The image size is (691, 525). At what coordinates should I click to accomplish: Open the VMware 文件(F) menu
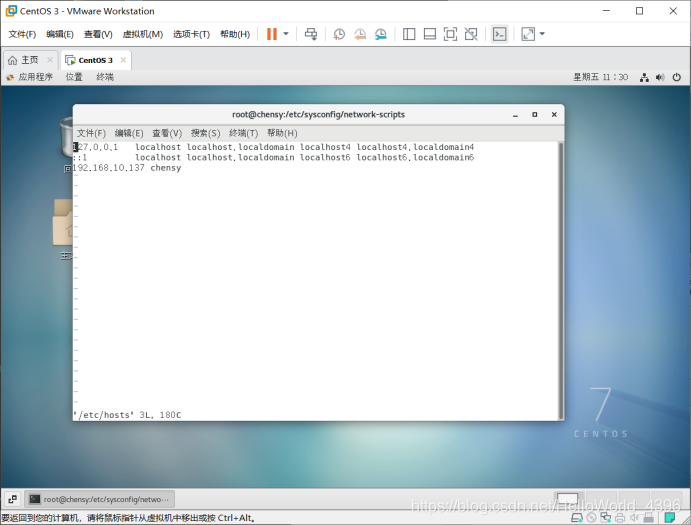pos(22,34)
